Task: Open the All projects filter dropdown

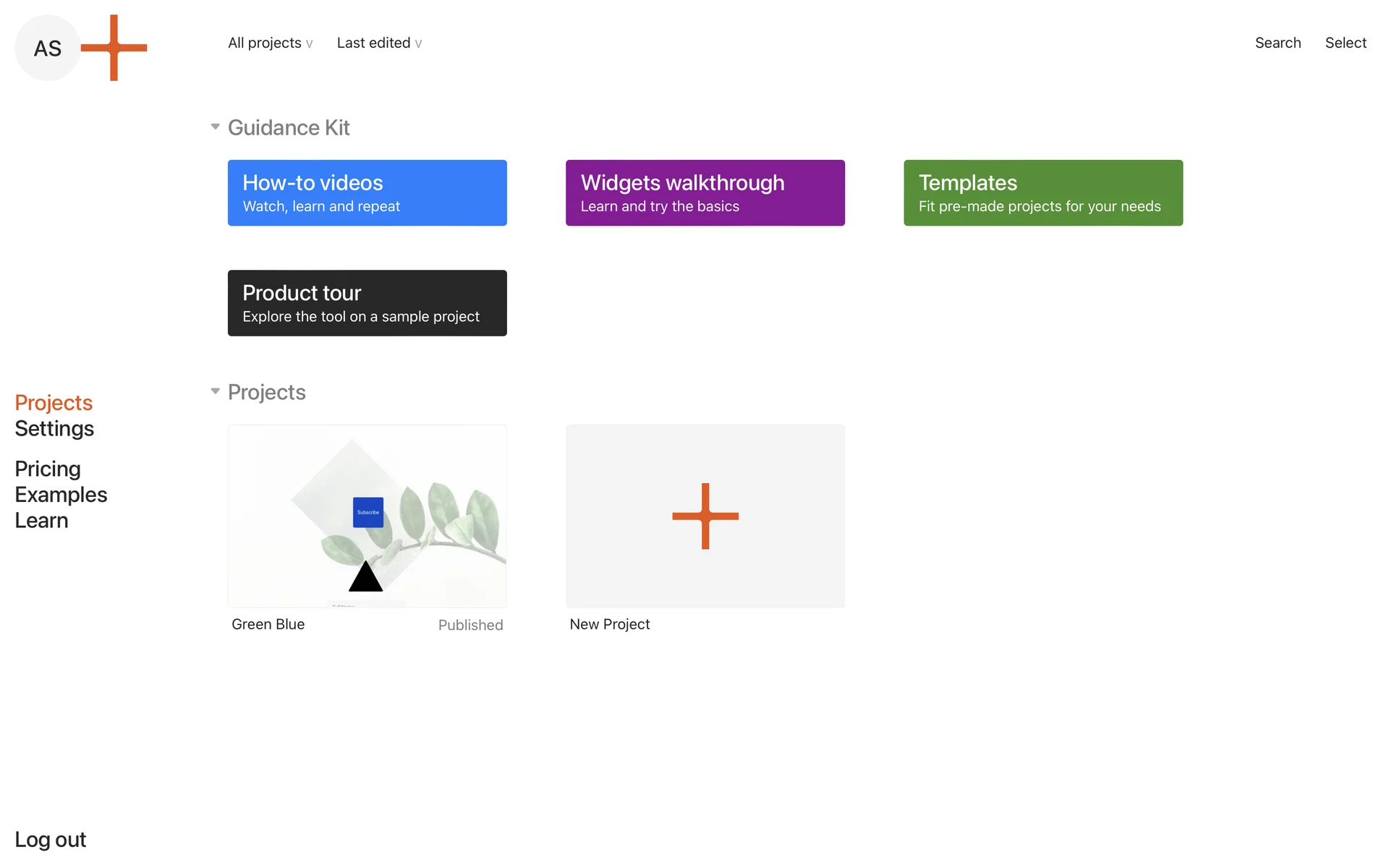Action: point(270,43)
